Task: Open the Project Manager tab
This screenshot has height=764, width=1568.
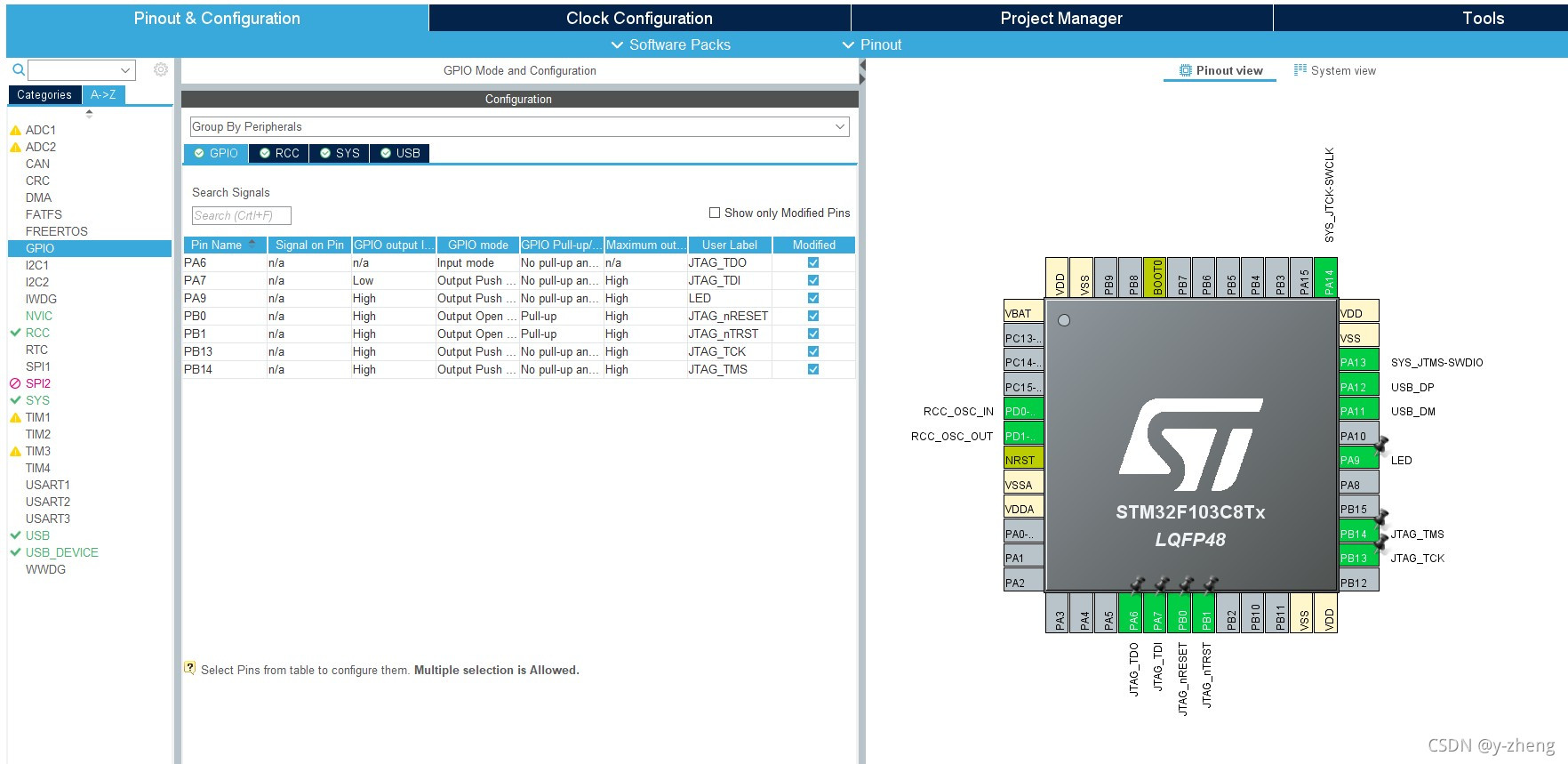Action: (x=1061, y=18)
